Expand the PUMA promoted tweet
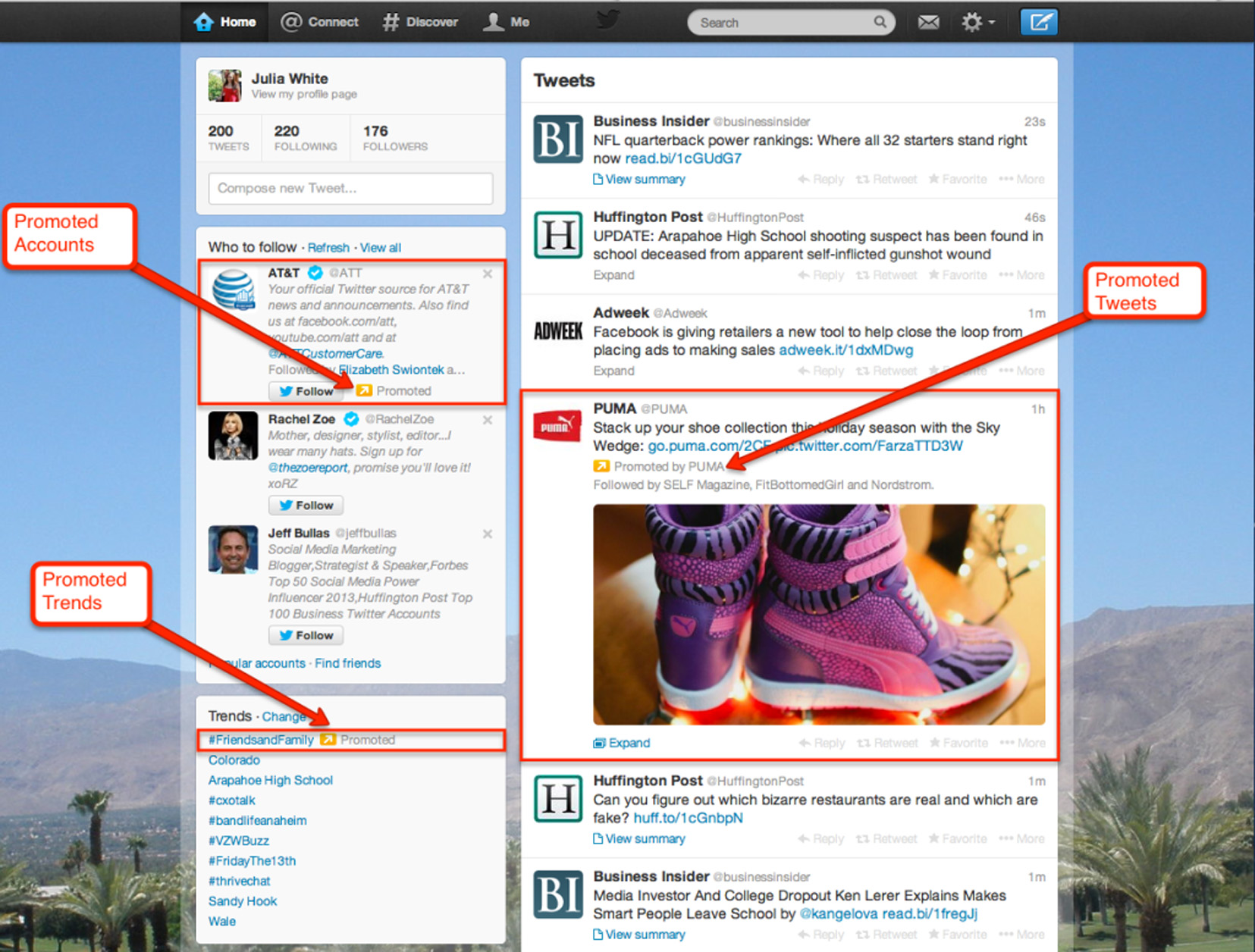 pyautogui.click(x=622, y=743)
